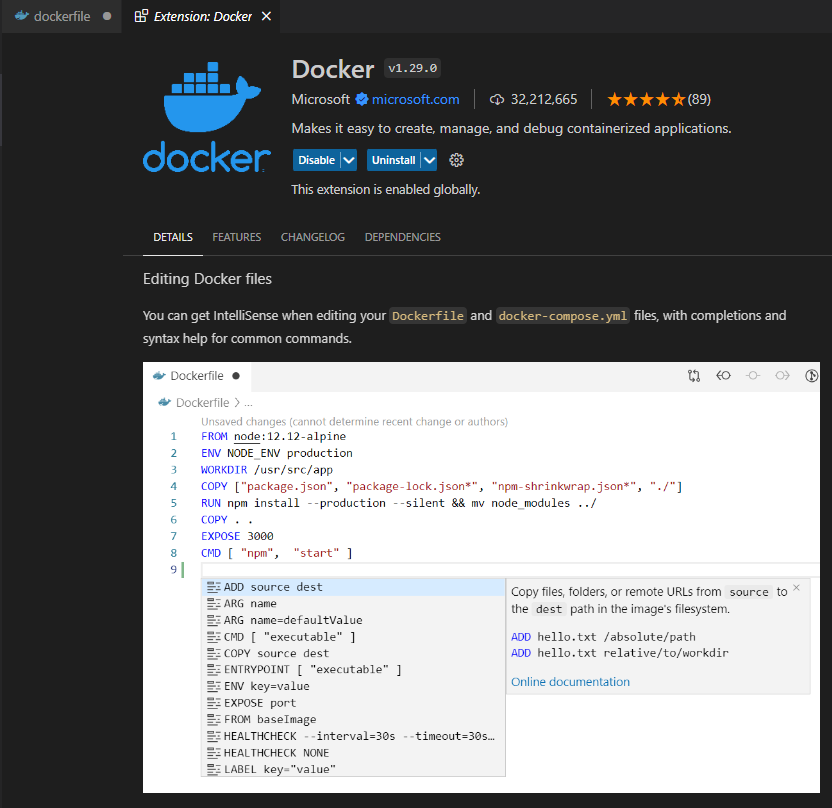Click the line 7 EXPOSE 3000 text
The height and width of the screenshot is (808, 832).
(x=237, y=536)
